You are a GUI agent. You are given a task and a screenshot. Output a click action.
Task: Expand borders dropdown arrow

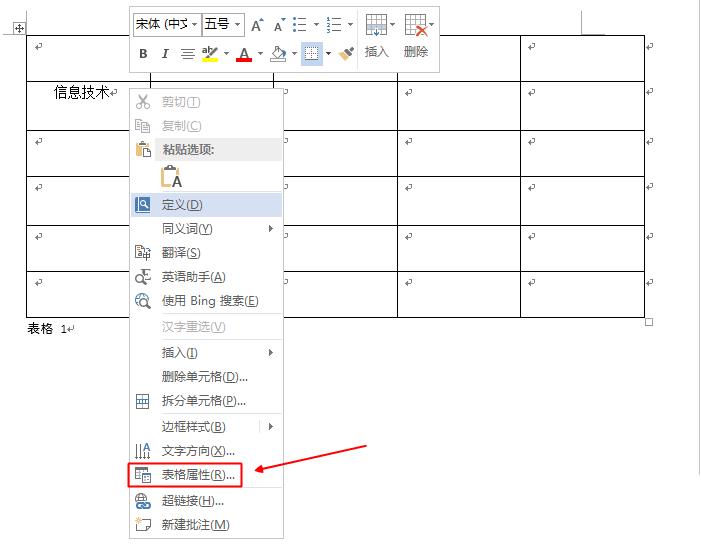click(329, 54)
